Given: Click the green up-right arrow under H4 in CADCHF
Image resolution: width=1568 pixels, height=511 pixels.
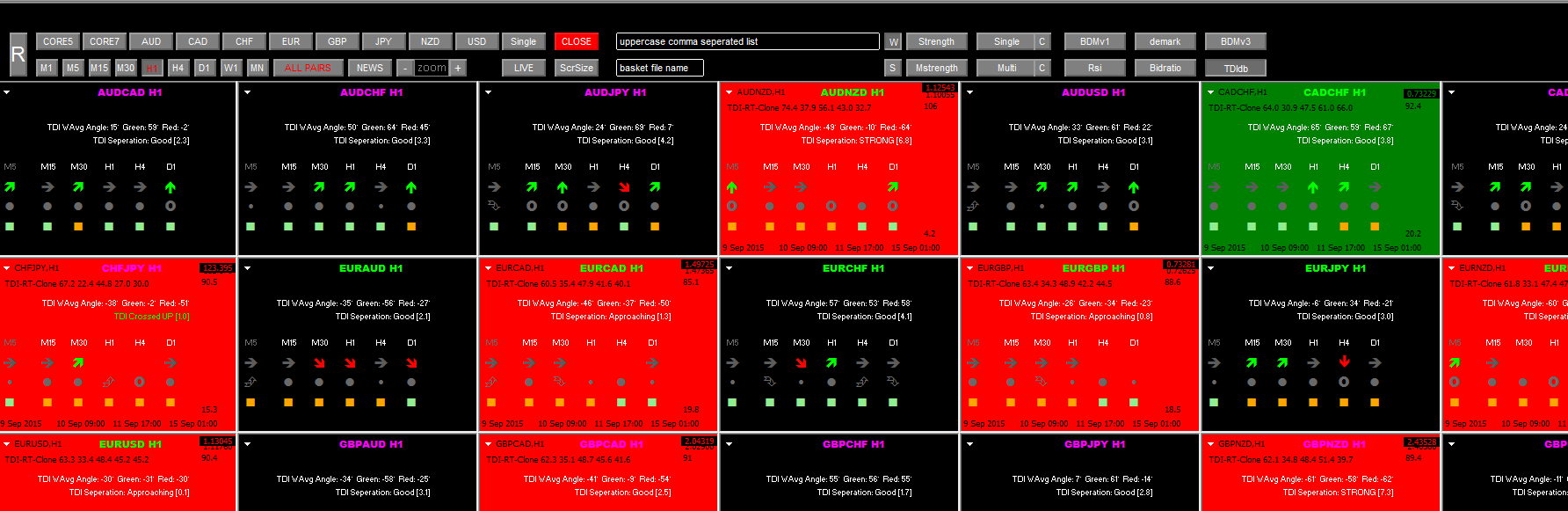Looking at the screenshot, I should [x=1344, y=187].
